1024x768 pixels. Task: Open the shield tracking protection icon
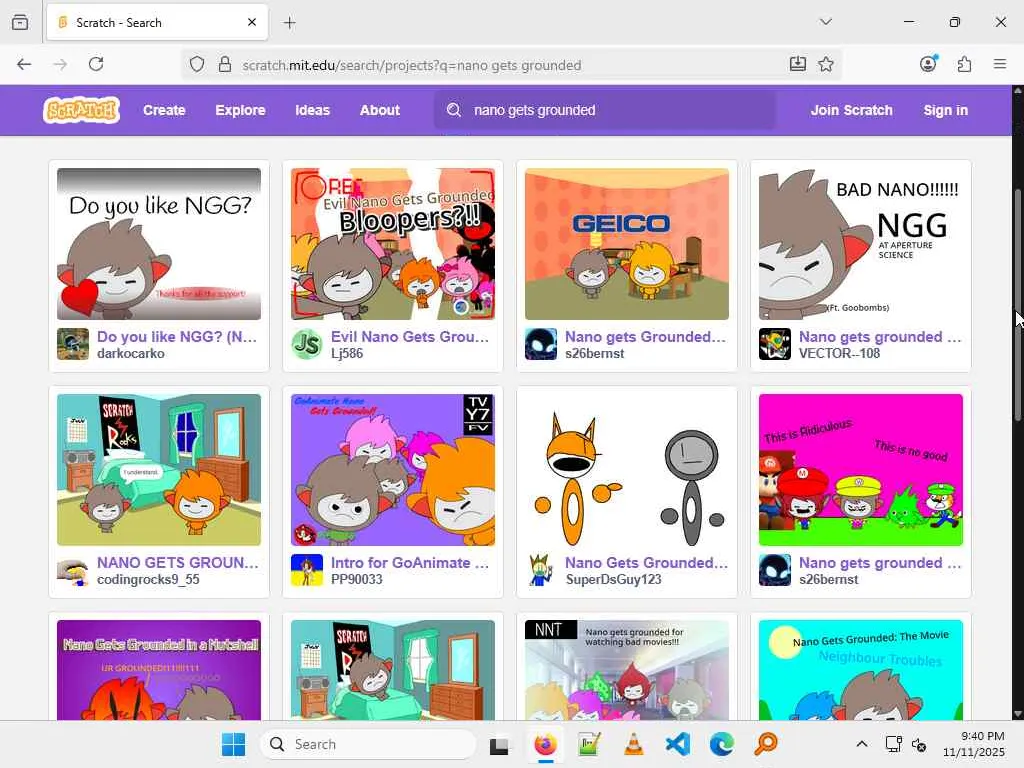[197, 65]
